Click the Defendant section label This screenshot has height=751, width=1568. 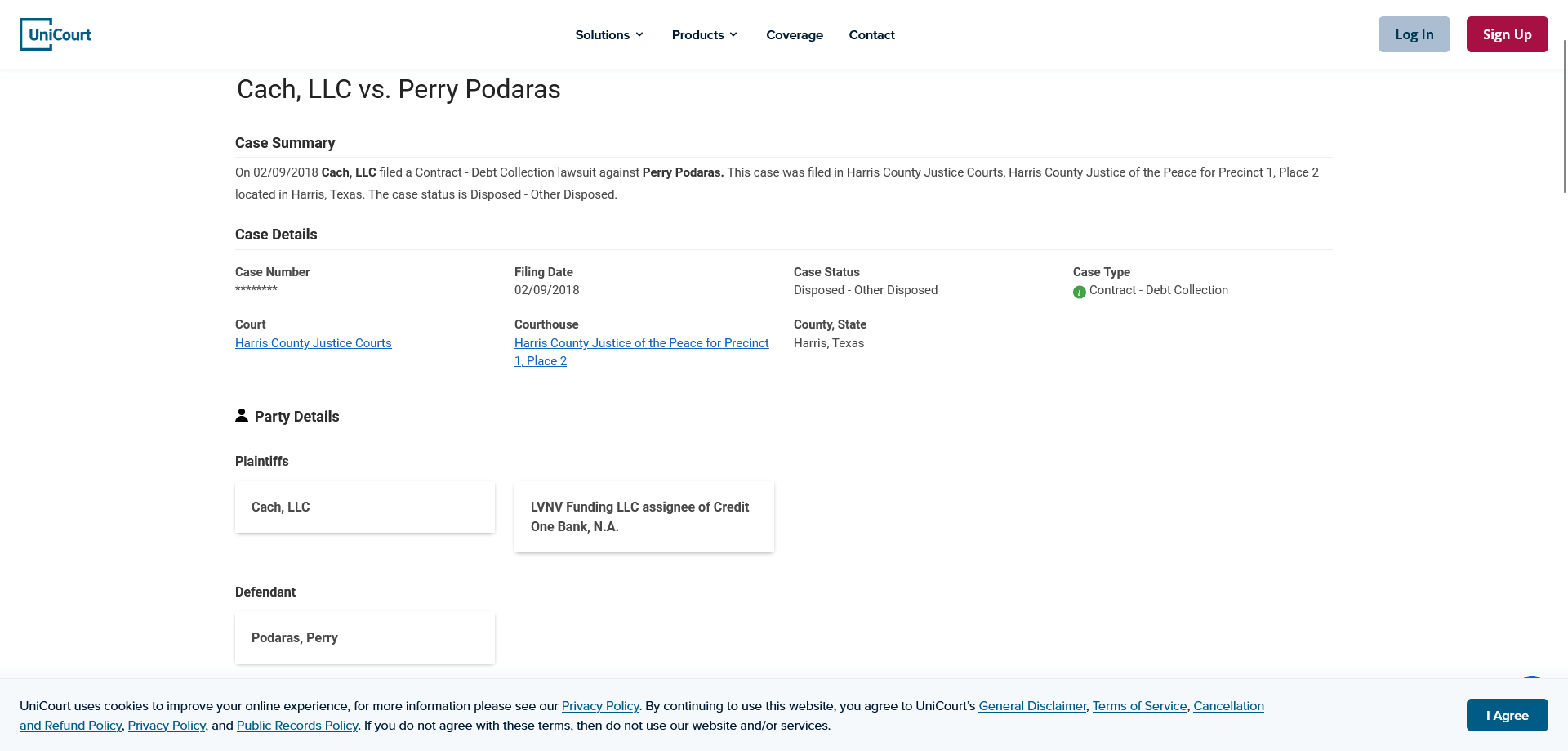click(x=265, y=592)
